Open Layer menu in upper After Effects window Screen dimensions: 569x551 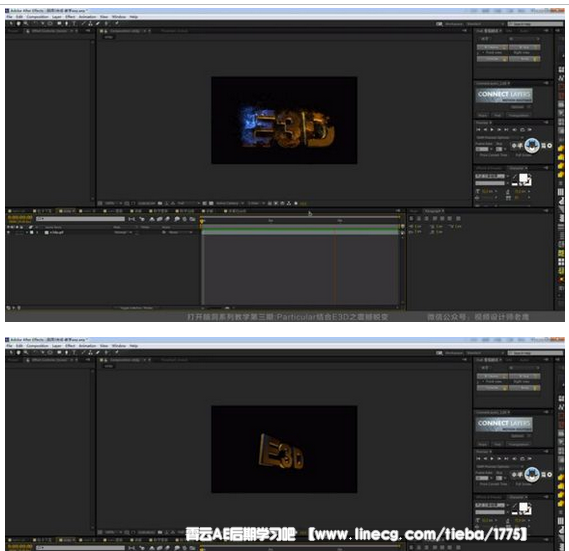point(57,17)
